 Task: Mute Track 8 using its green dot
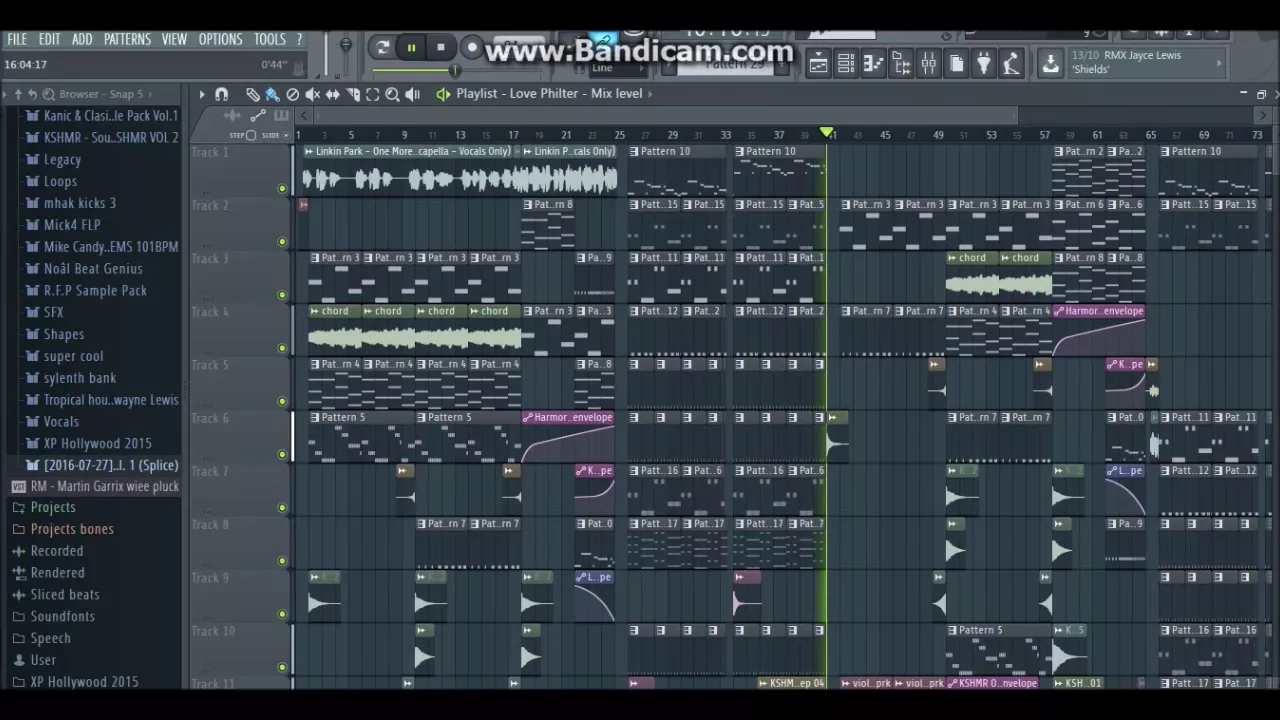pyautogui.click(x=282, y=560)
